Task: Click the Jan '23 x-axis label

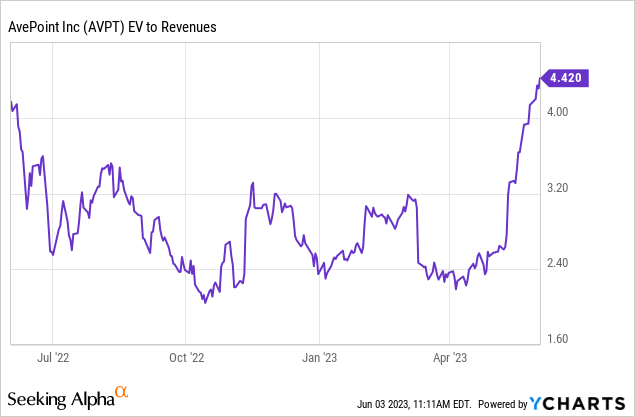Action: [320, 357]
